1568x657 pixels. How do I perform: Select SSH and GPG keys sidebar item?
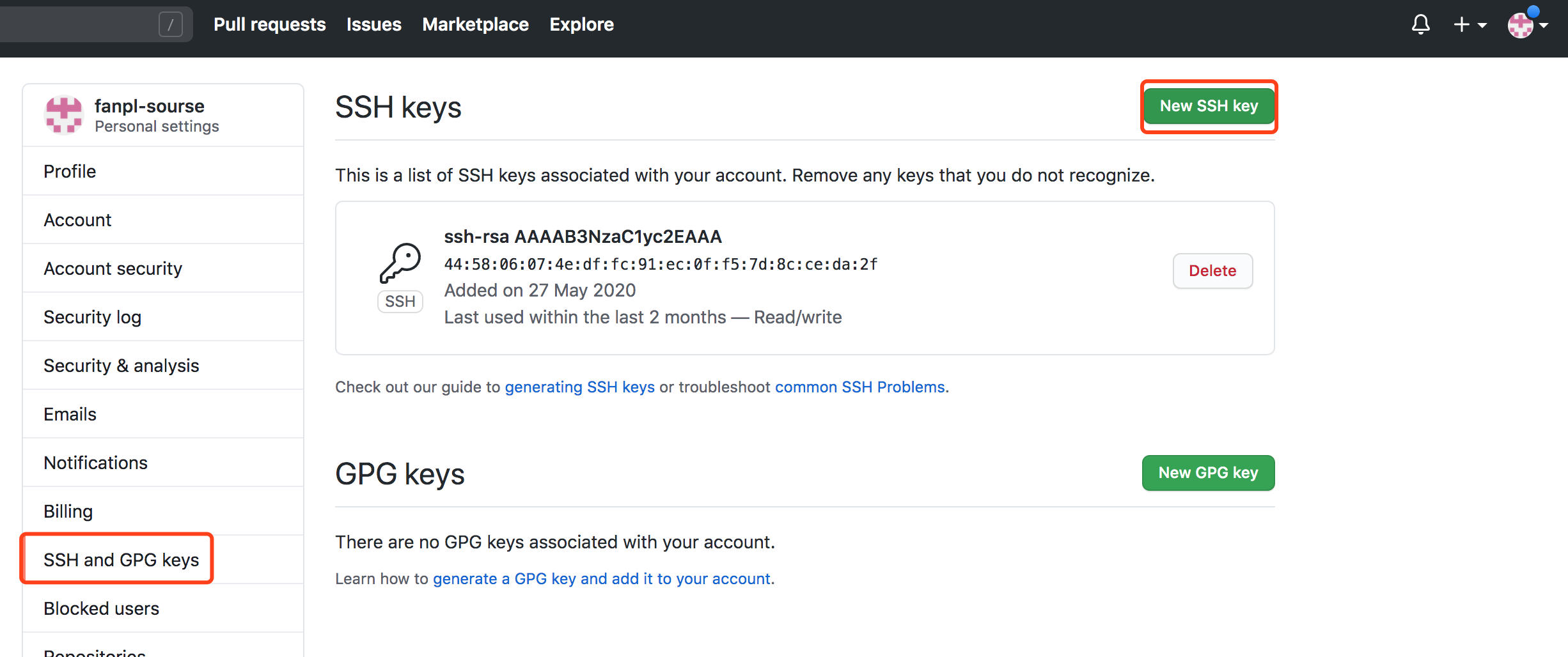pos(121,560)
